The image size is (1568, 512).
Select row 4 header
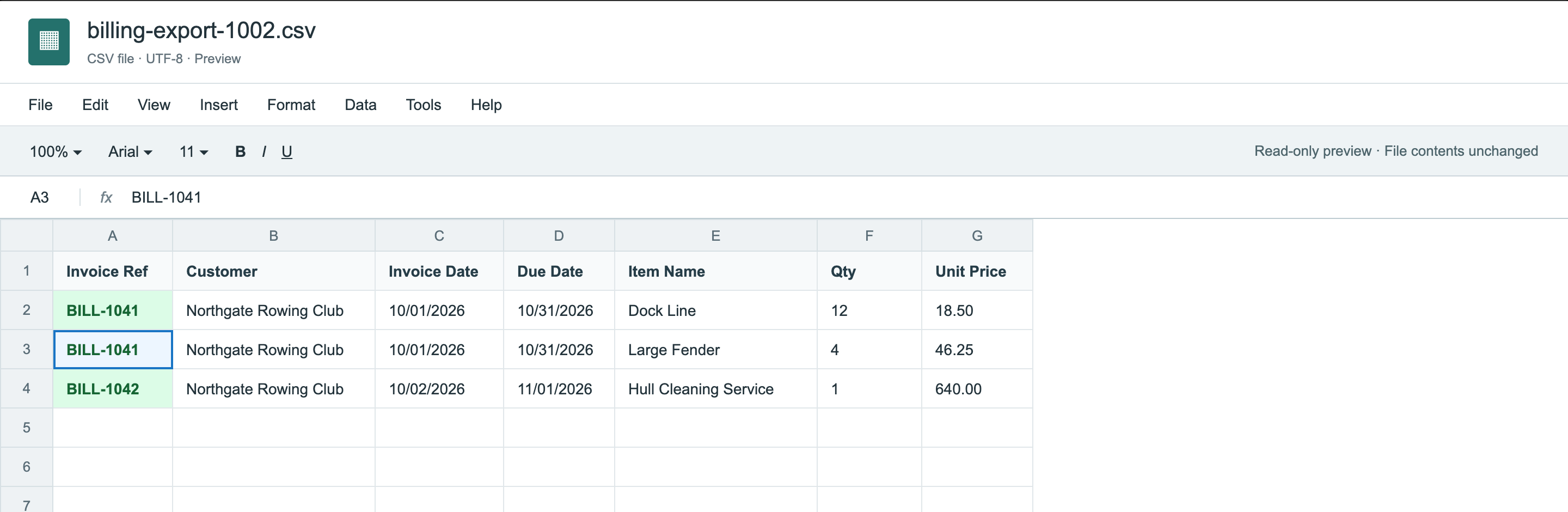point(26,388)
